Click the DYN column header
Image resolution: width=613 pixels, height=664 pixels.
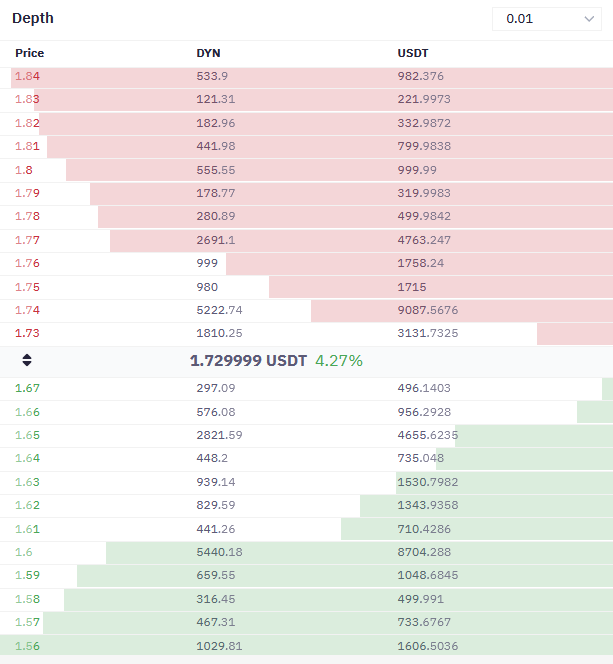pyautogui.click(x=208, y=53)
